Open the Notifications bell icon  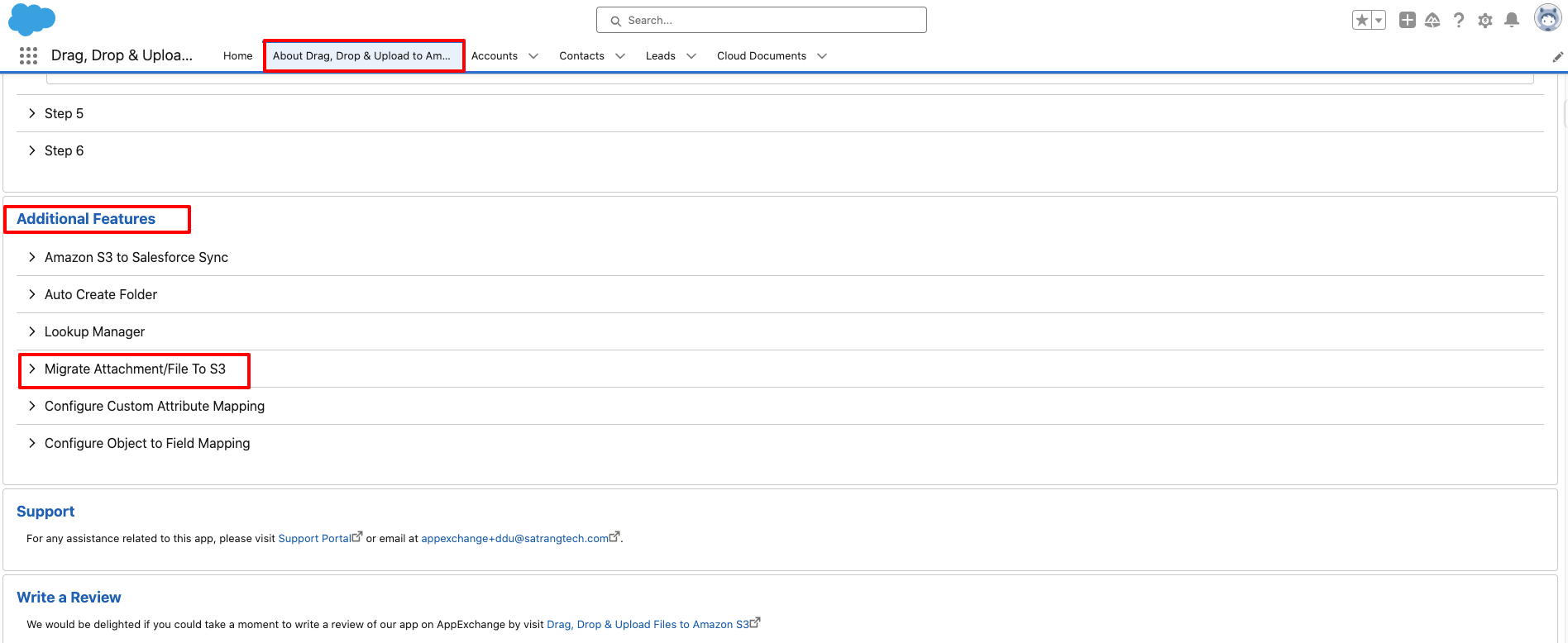pos(1512,20)
